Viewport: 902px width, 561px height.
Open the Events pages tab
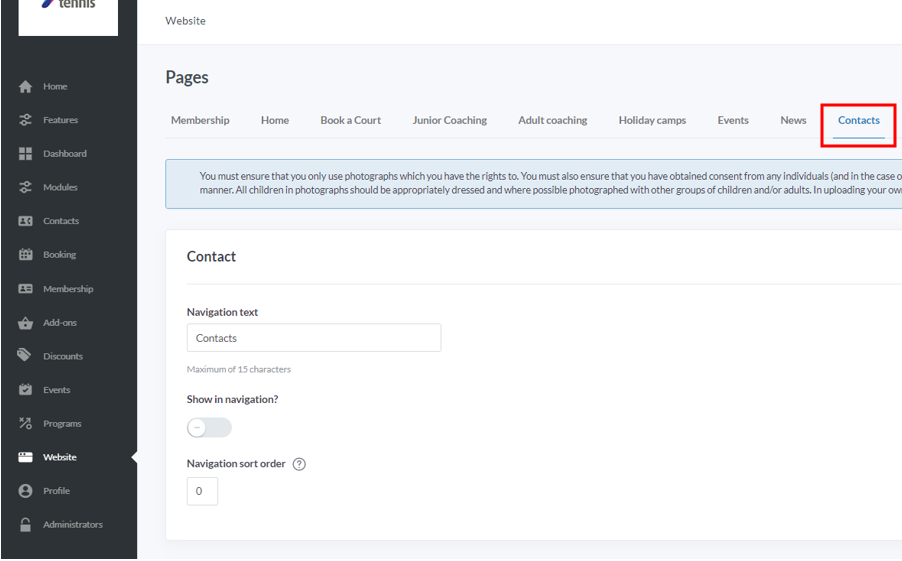(x=733, y=120)
